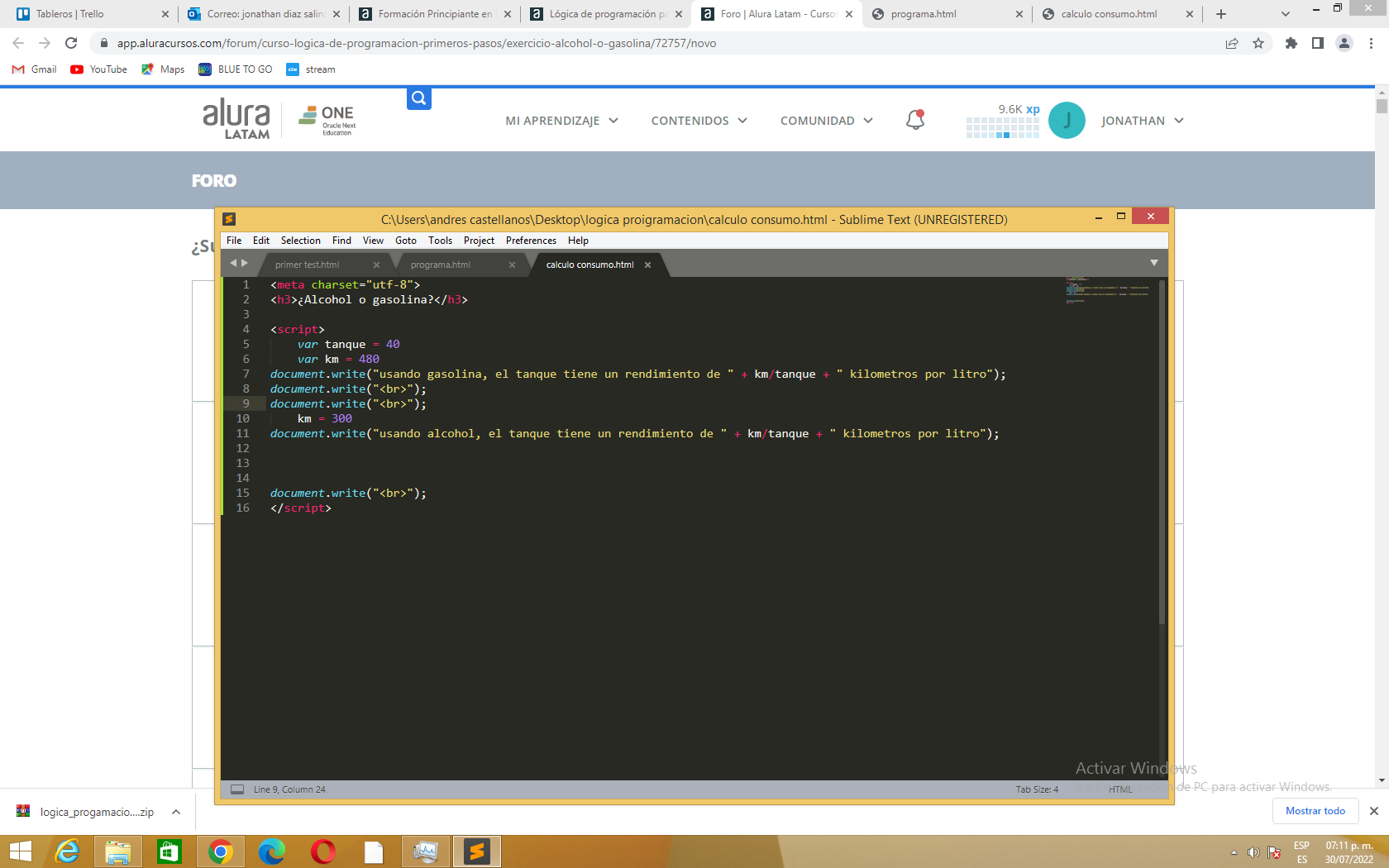Image resolution: width=1389 pixels, height=868 pixels.
Task: Open the Tools menu in Sublime Text
Action: pyautogui.click(x=440, y=241)
